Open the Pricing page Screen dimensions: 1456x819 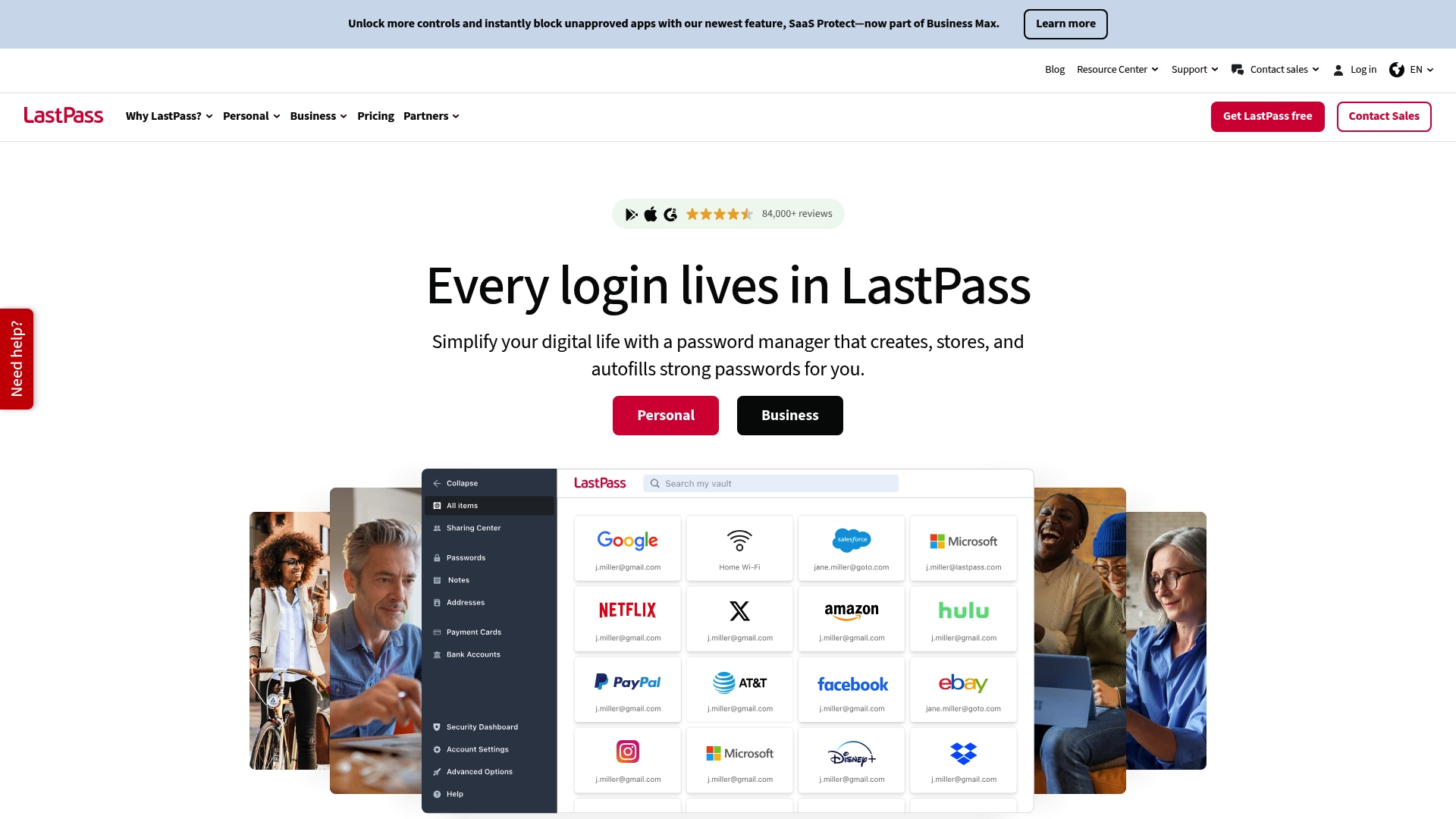tap(375, 116)
